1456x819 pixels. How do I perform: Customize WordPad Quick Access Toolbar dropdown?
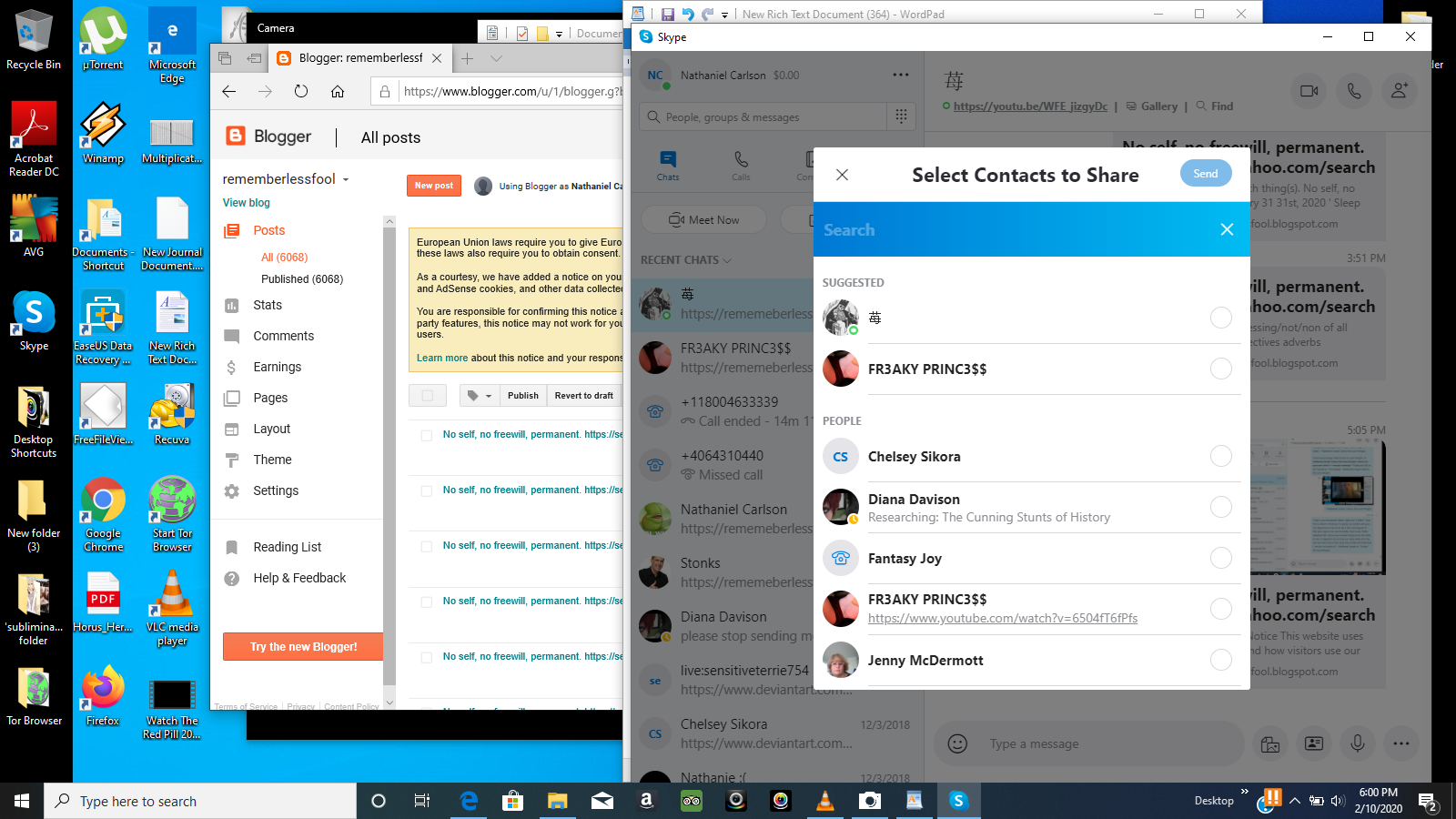point(724,15)
